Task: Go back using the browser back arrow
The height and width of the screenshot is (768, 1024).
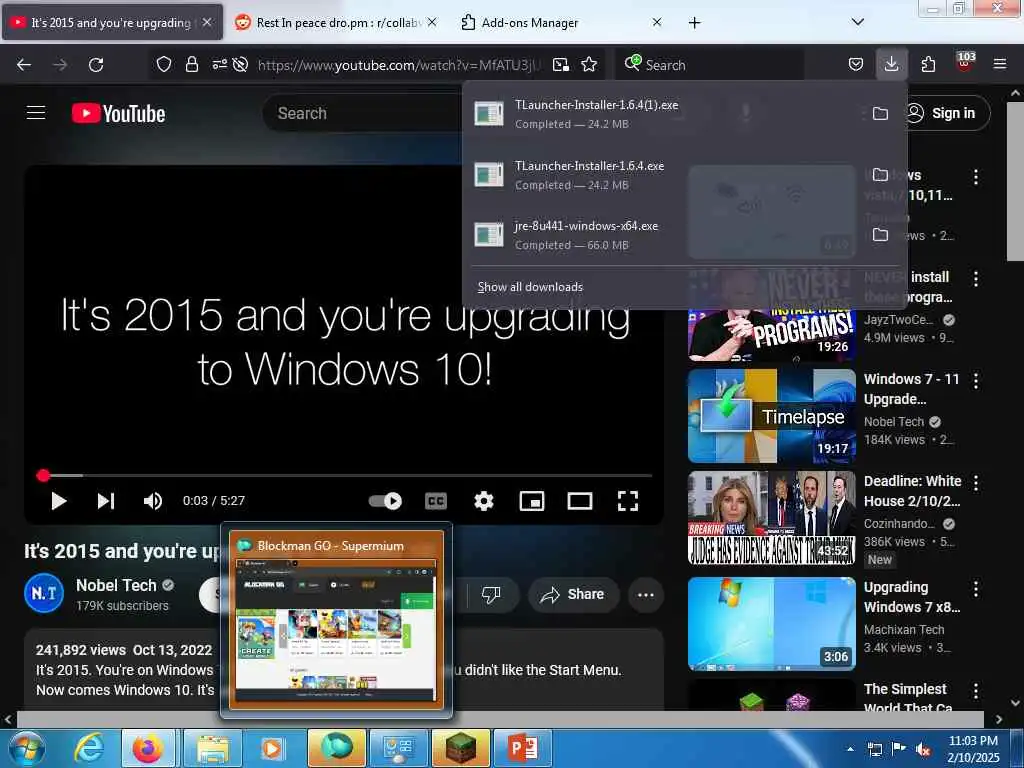Action: (24, 65)
